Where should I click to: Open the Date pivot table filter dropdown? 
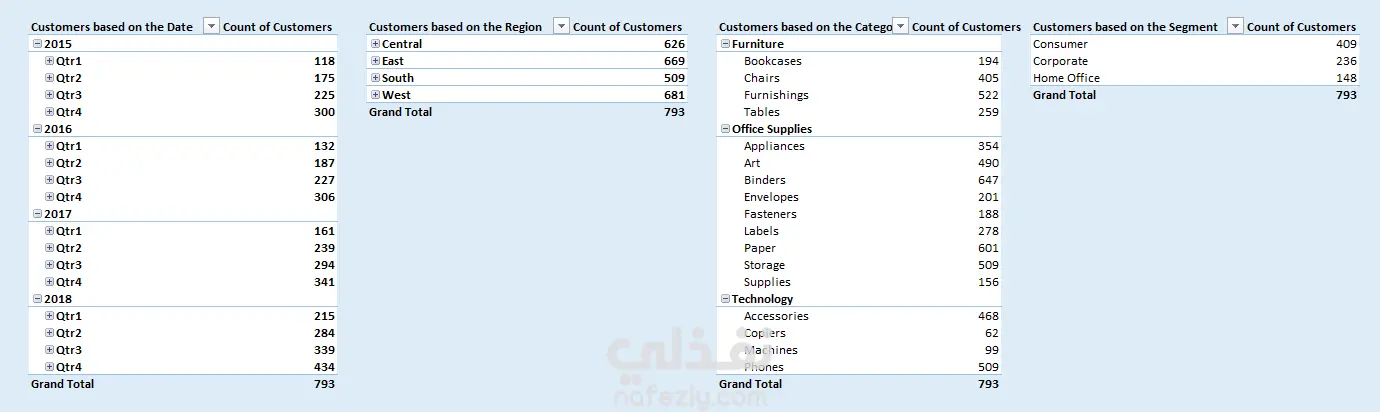[x=211, y=27]
